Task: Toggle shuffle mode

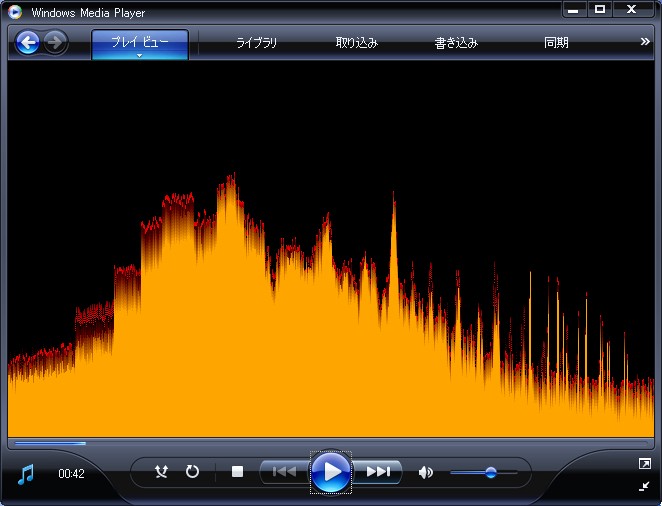Action: point(161,471)
